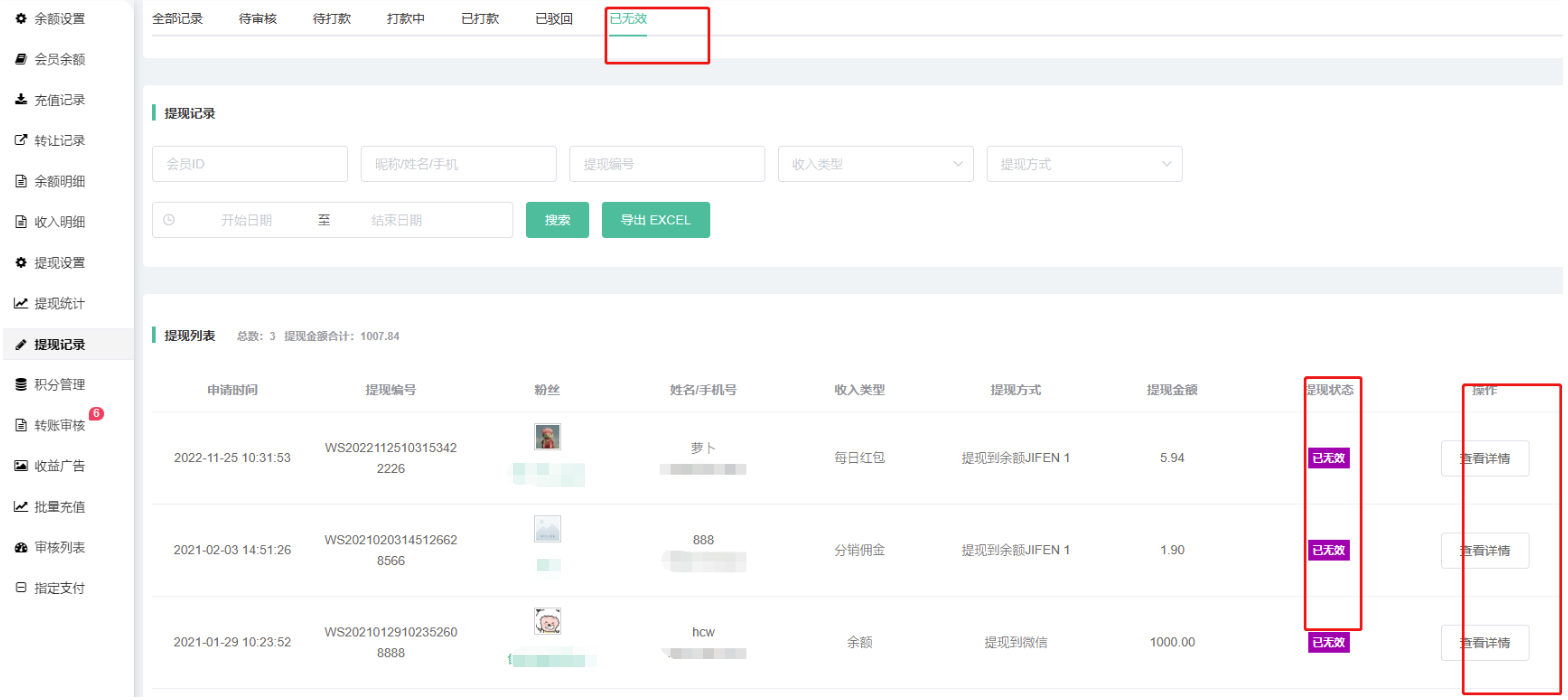Click the gear icon beside 余额设置
1568x700 pixels.
click(21, 18)
